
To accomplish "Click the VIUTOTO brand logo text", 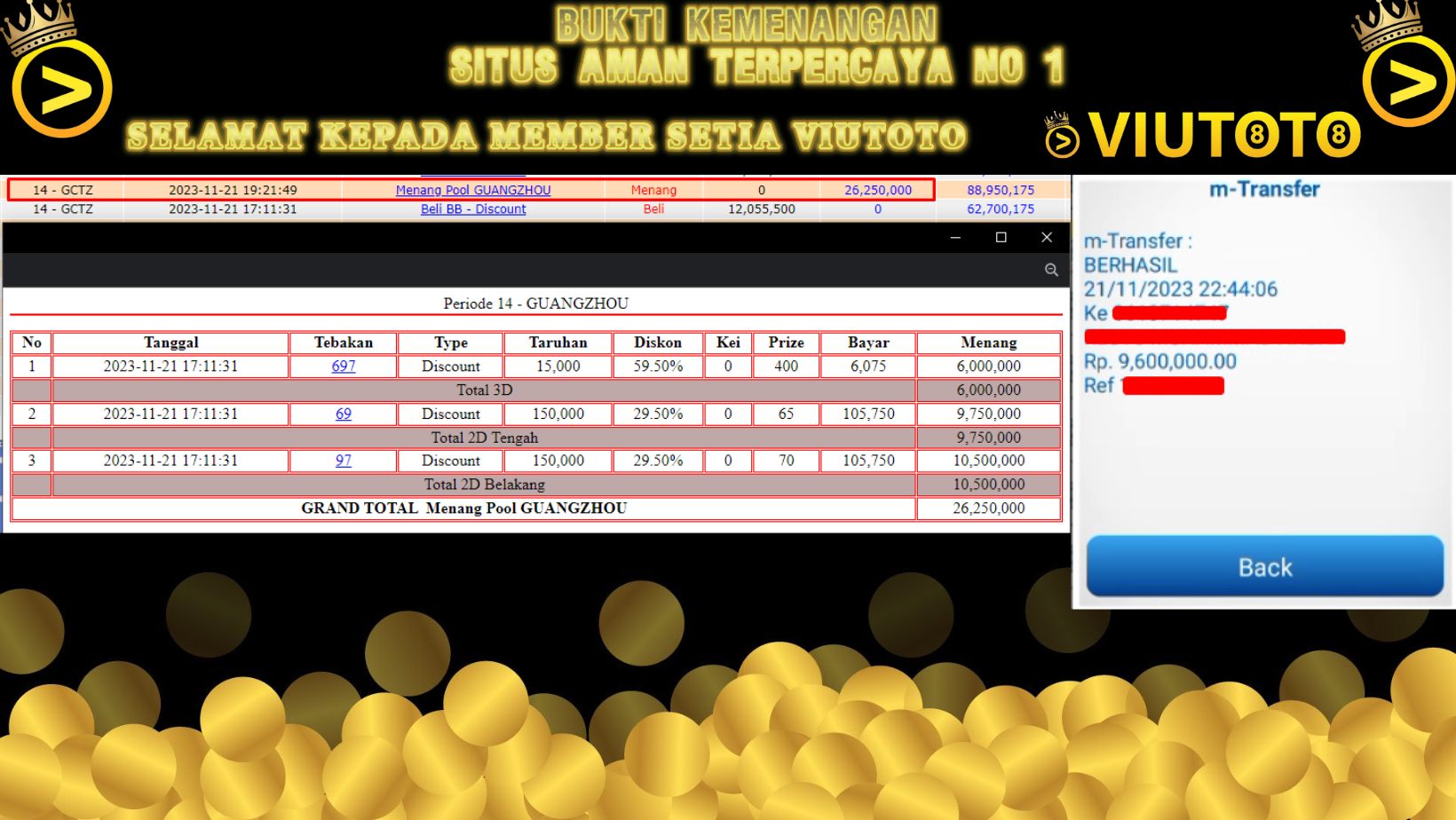I will tap(1224, 135).
